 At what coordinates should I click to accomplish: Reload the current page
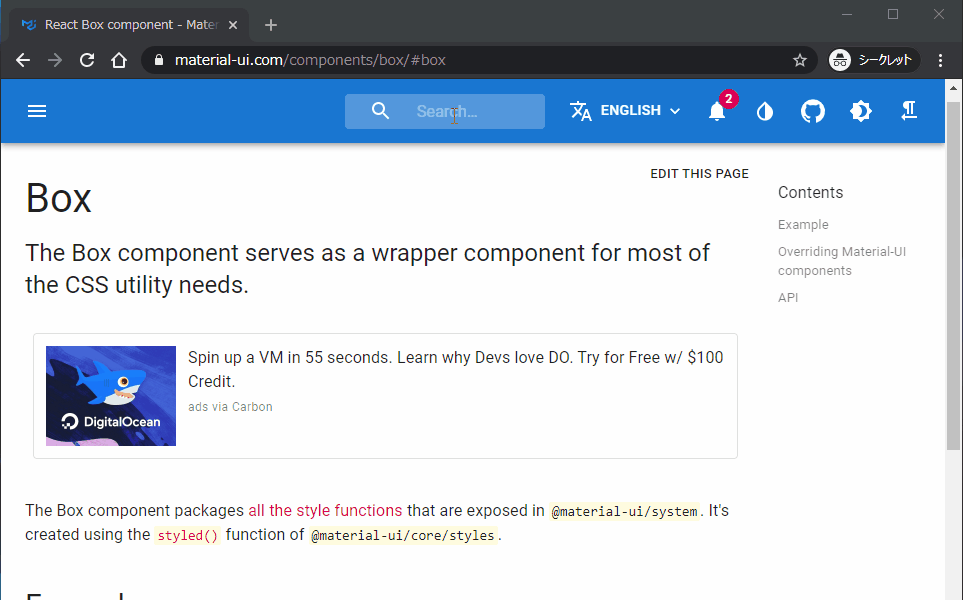[87, 60]
